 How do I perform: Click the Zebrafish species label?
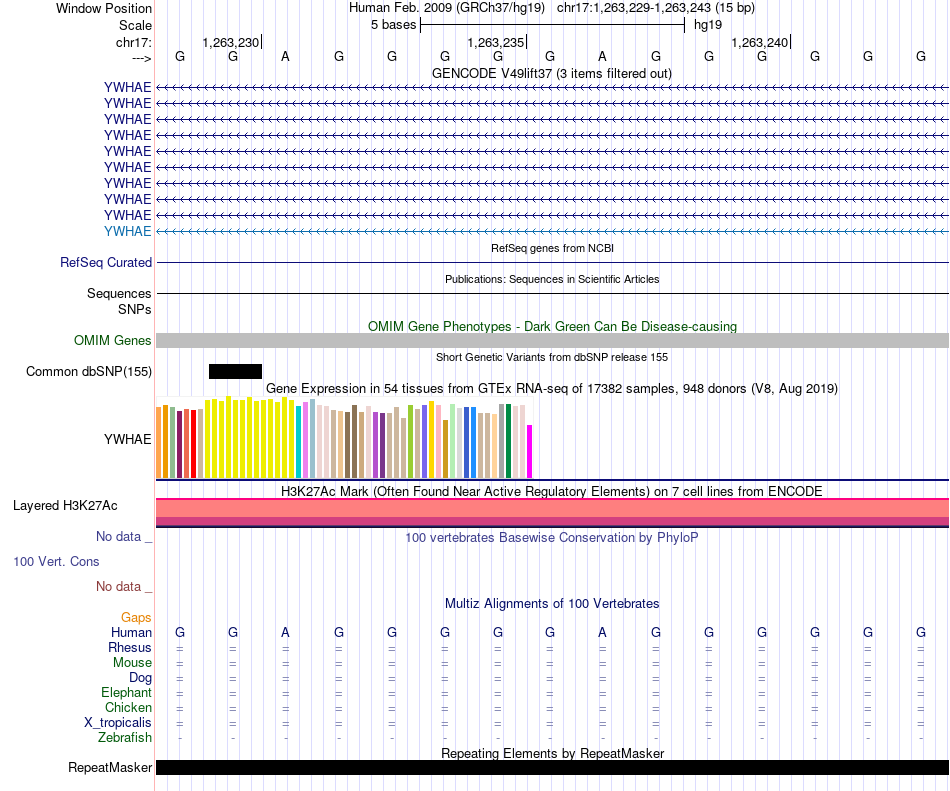click(x=125, y=737)
